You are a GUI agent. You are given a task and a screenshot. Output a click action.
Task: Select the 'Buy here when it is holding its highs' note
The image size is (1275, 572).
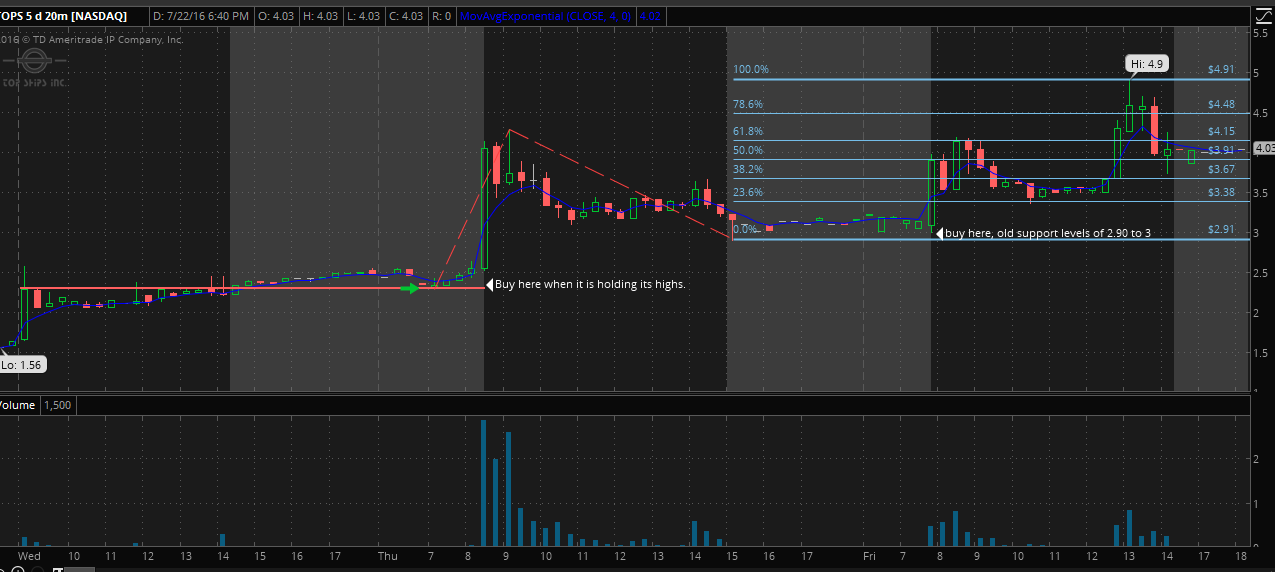tap(590, 285)
